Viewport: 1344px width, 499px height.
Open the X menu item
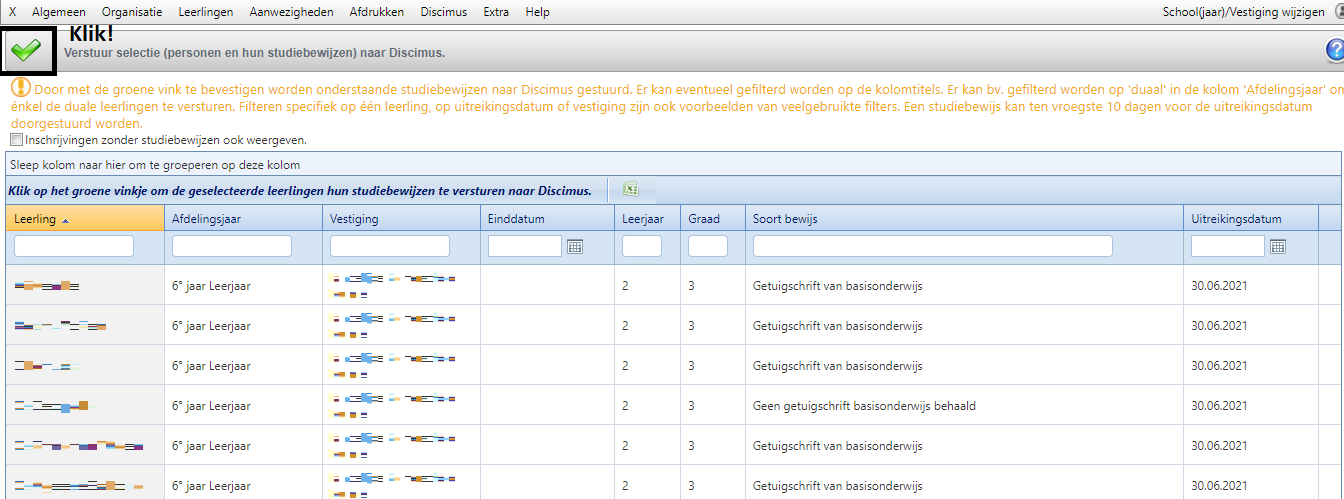pos(13,12)
